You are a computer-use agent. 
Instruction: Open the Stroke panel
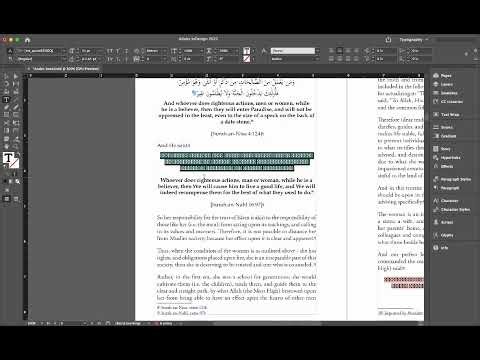click(443, 127)
